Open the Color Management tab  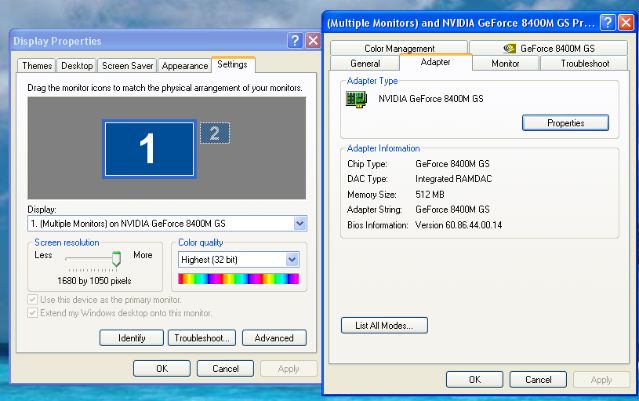coord(399,48)
